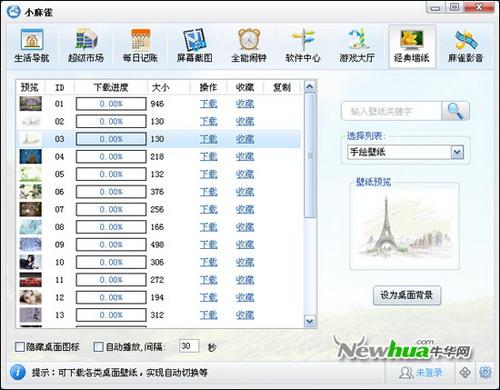Click 下载 link for wallpaper 06
This screenshot has height=390, width=500.
click(x=209, y=192)
